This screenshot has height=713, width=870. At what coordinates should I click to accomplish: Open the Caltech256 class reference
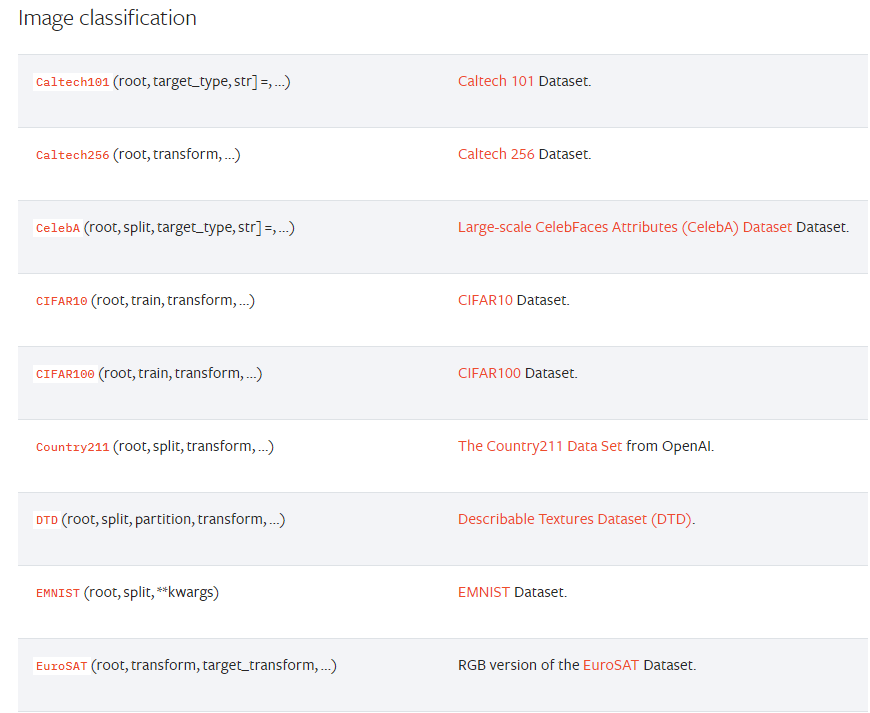[x=72, y=155]
